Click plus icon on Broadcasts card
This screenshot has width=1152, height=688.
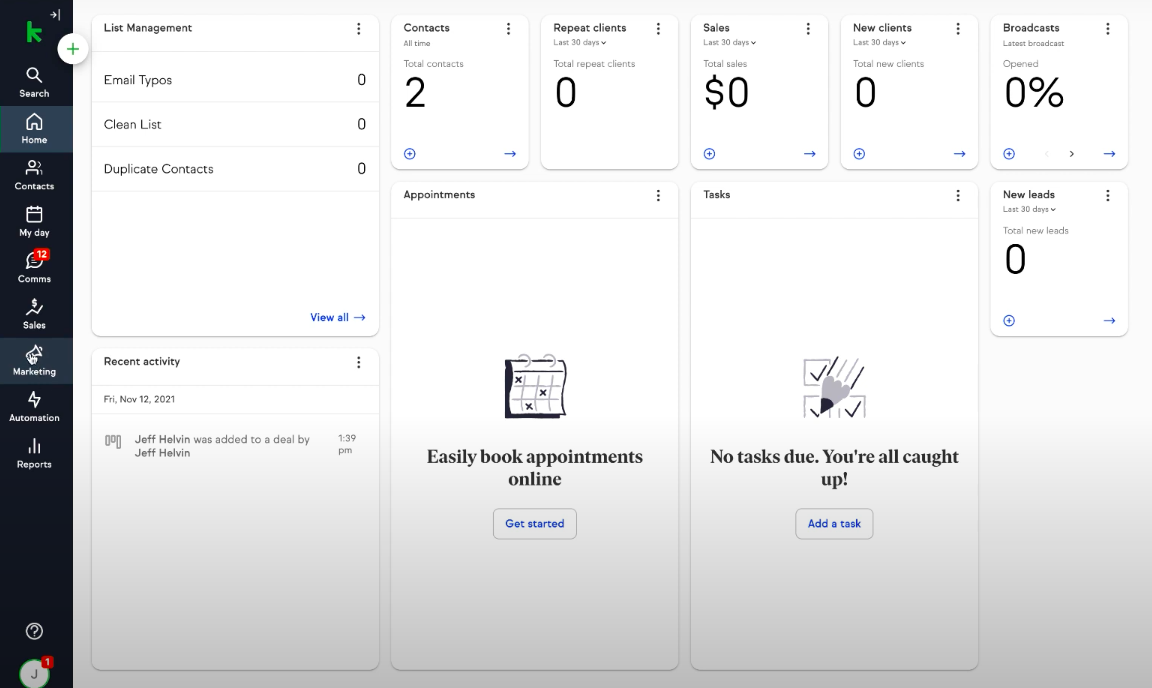(x=1009, y=154)
